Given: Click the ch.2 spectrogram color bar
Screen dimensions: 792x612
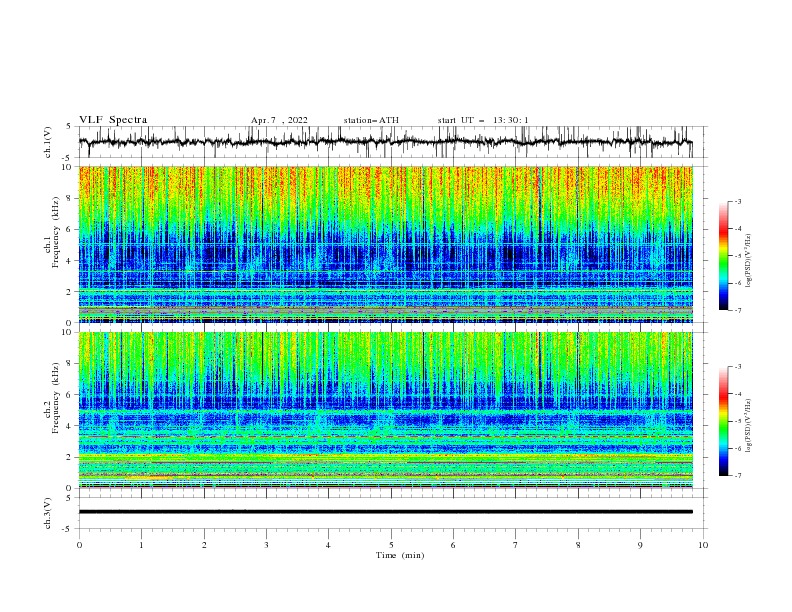Looking at the screenshot, I should click(x=723, y=421).
